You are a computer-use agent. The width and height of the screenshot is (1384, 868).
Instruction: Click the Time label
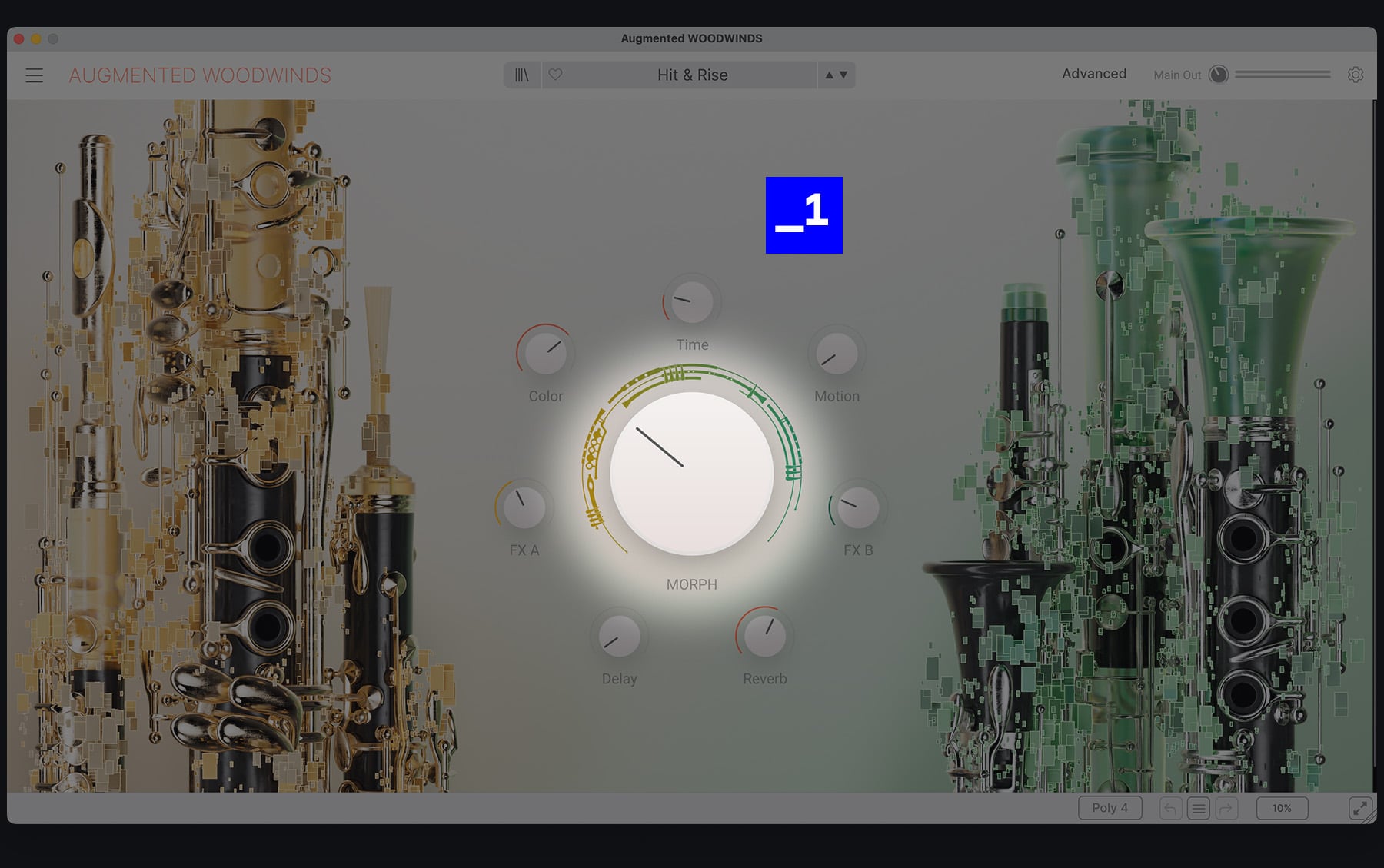click(692, 344)
